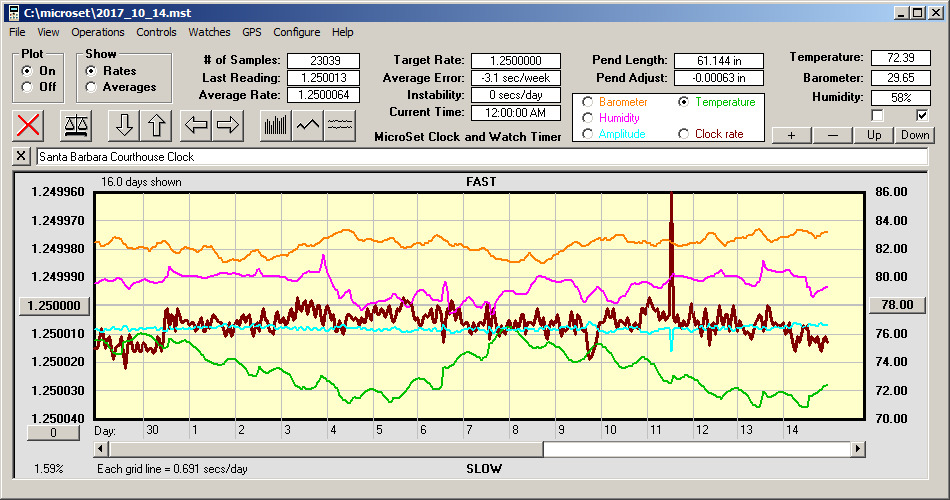Click the Barometer value field

point(900,78)
